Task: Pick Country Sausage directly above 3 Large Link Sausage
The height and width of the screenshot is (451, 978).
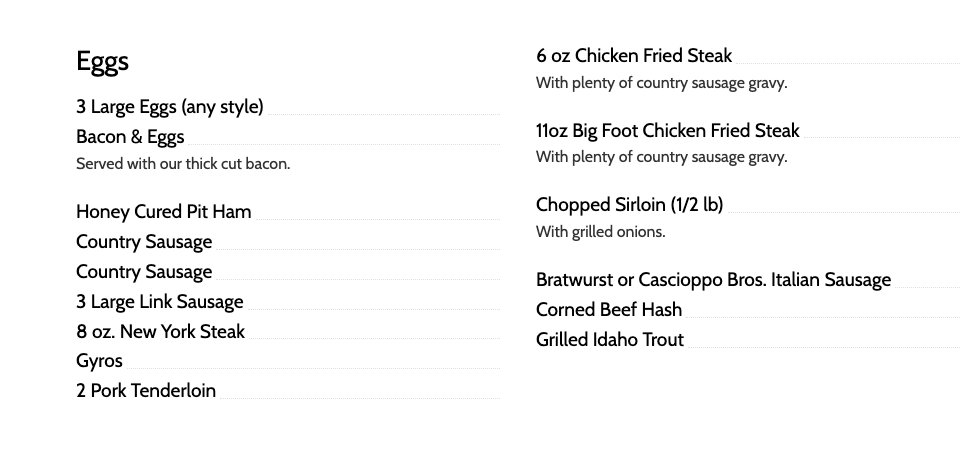Action: point(144,272)
